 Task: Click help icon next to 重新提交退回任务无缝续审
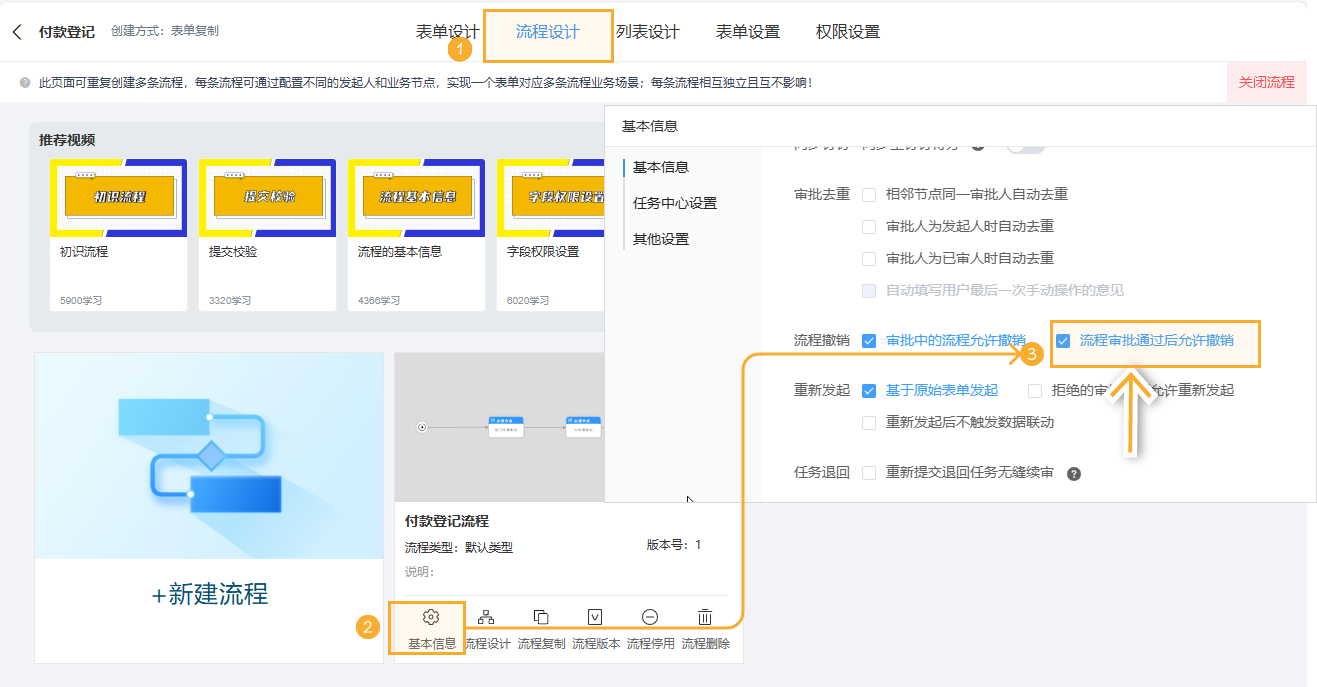[x=1074, y=473]
